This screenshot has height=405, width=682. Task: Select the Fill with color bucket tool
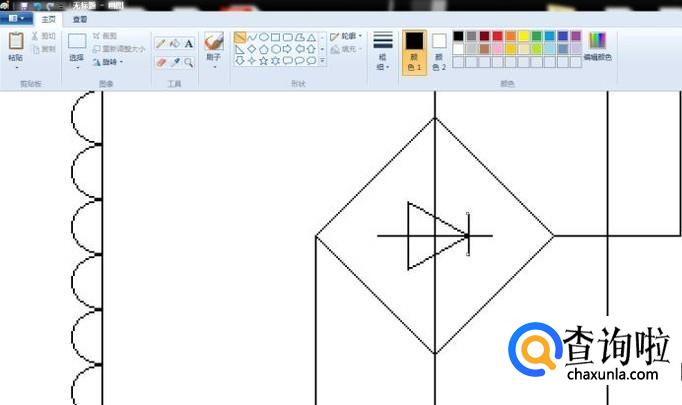pos(174,44)
